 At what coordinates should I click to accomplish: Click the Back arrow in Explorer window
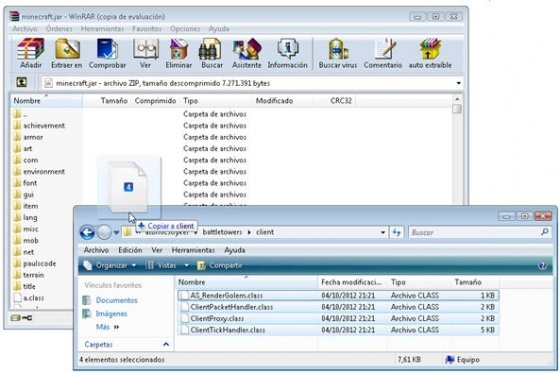pos(87,233)
